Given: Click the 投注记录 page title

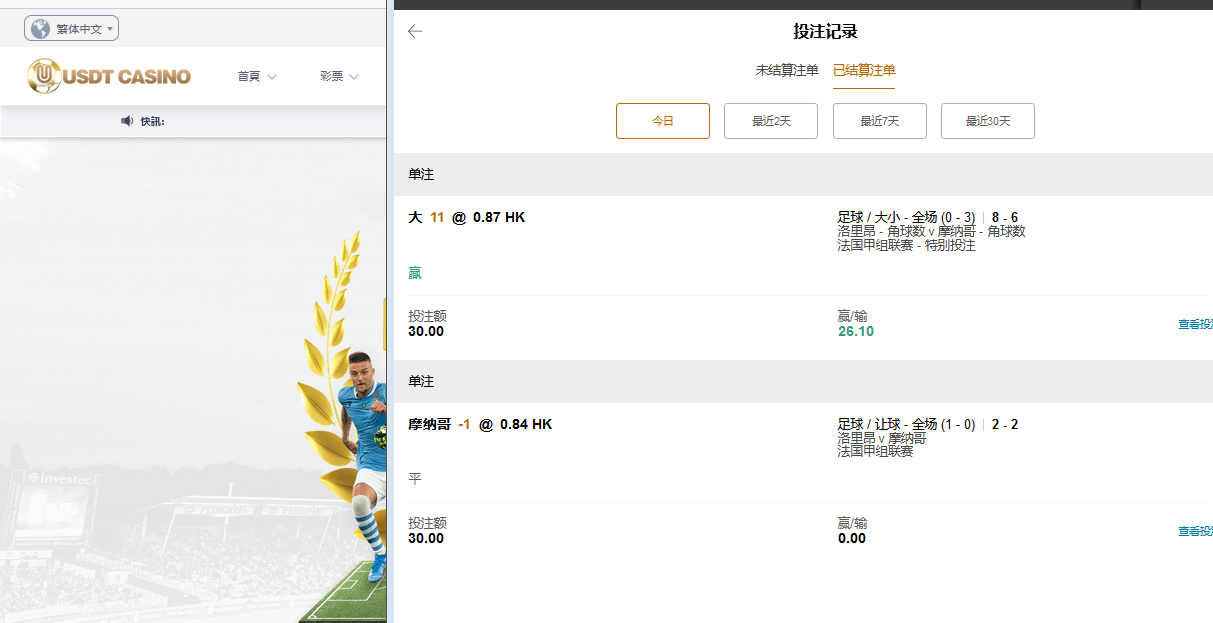Looking at the screenshot, I should click(825, 31).
